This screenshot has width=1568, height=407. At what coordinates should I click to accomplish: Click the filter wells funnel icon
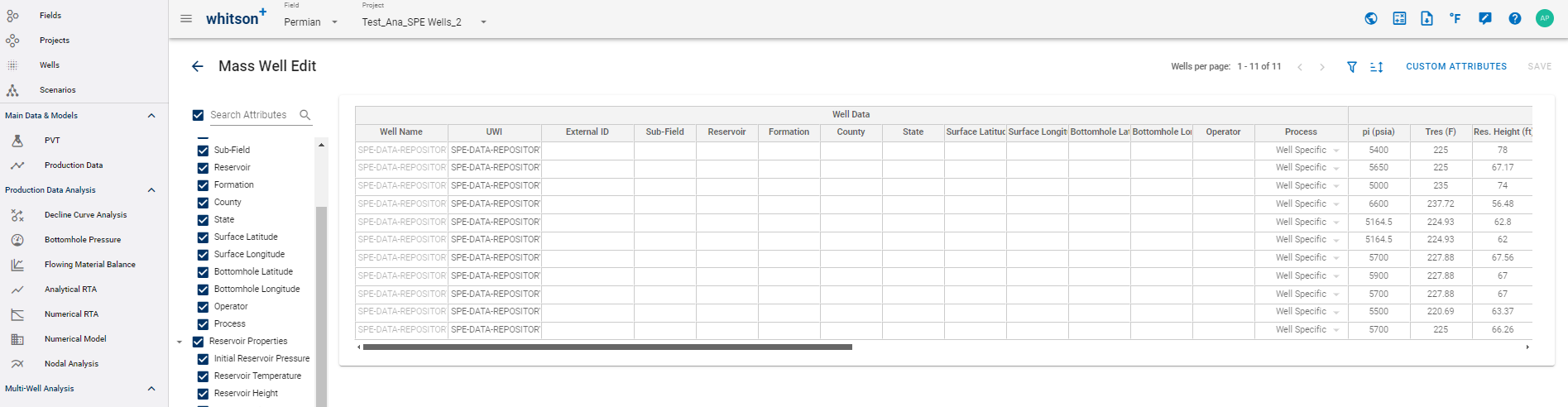pos(1351,67)
